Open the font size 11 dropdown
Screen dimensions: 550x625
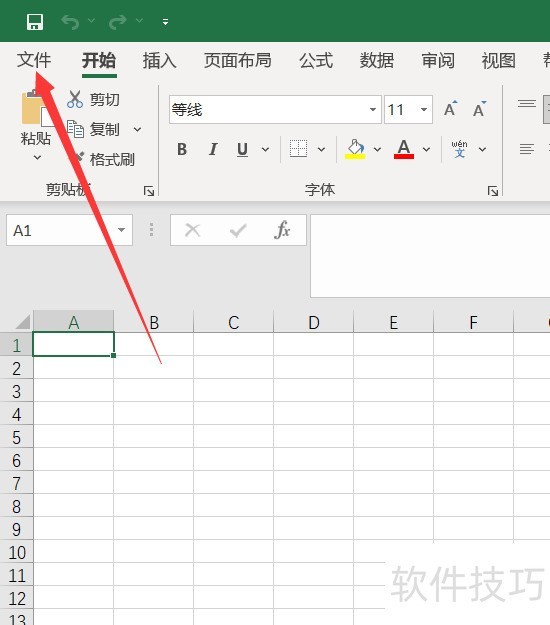424,109
